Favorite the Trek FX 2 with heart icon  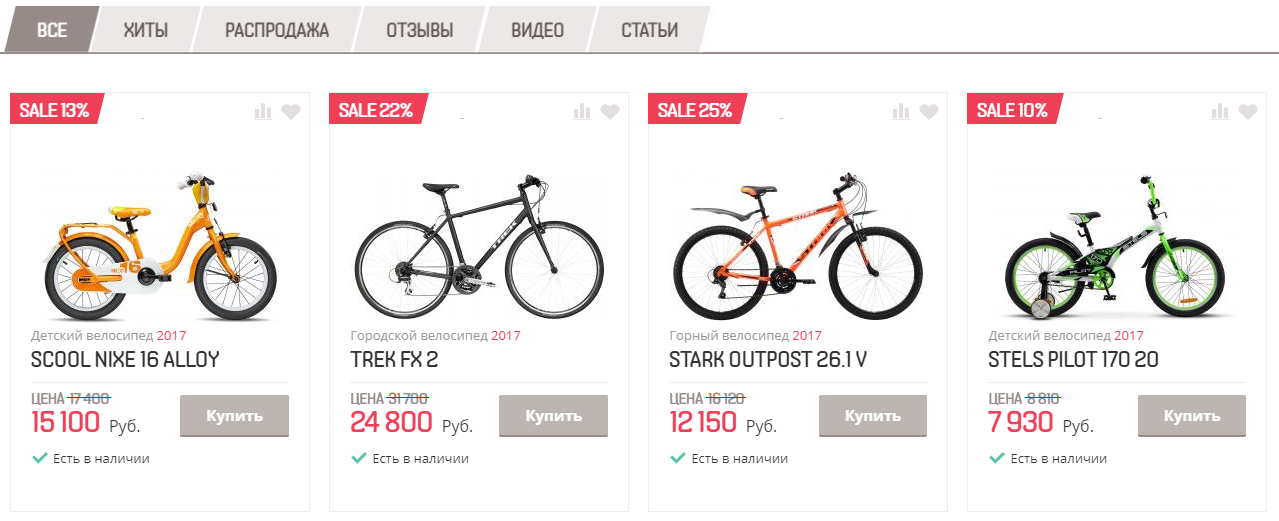609,111
